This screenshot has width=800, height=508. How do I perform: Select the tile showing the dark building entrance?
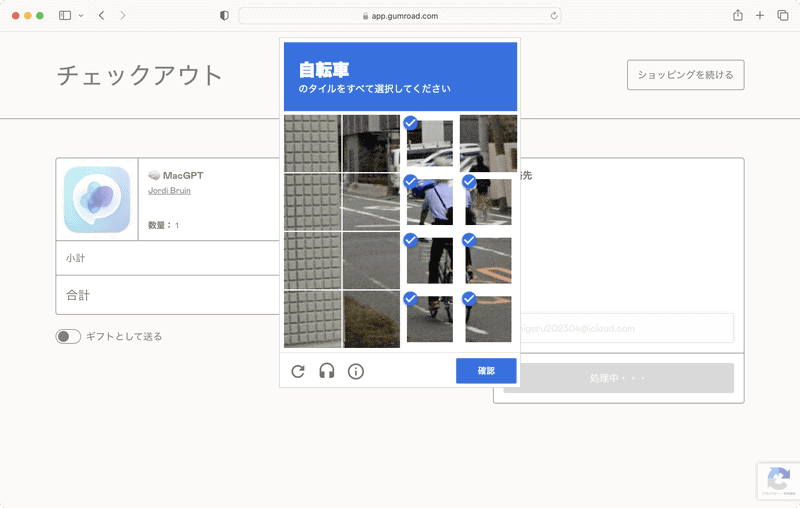[371, 143]
